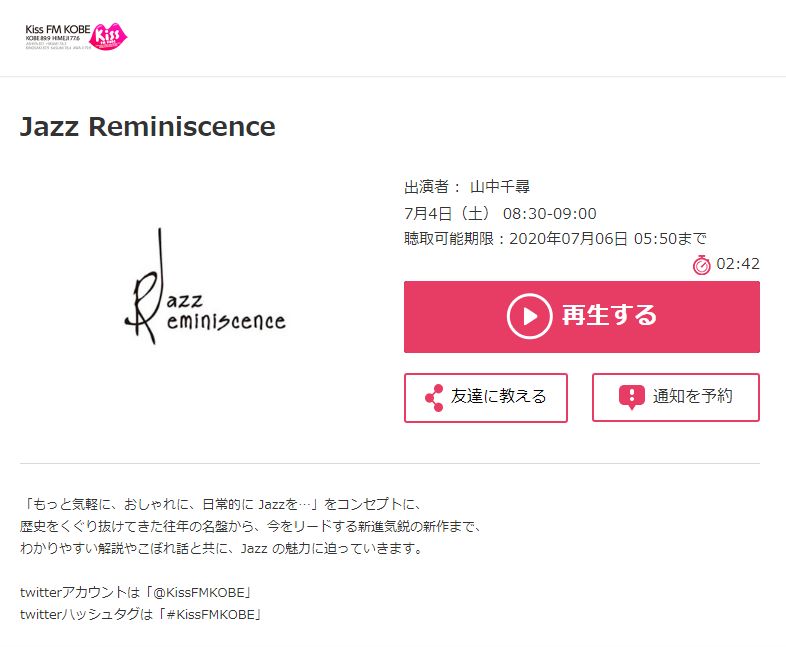Click the 7月4日（土）08:30-09:00 broadcast time

coord(500,213)
